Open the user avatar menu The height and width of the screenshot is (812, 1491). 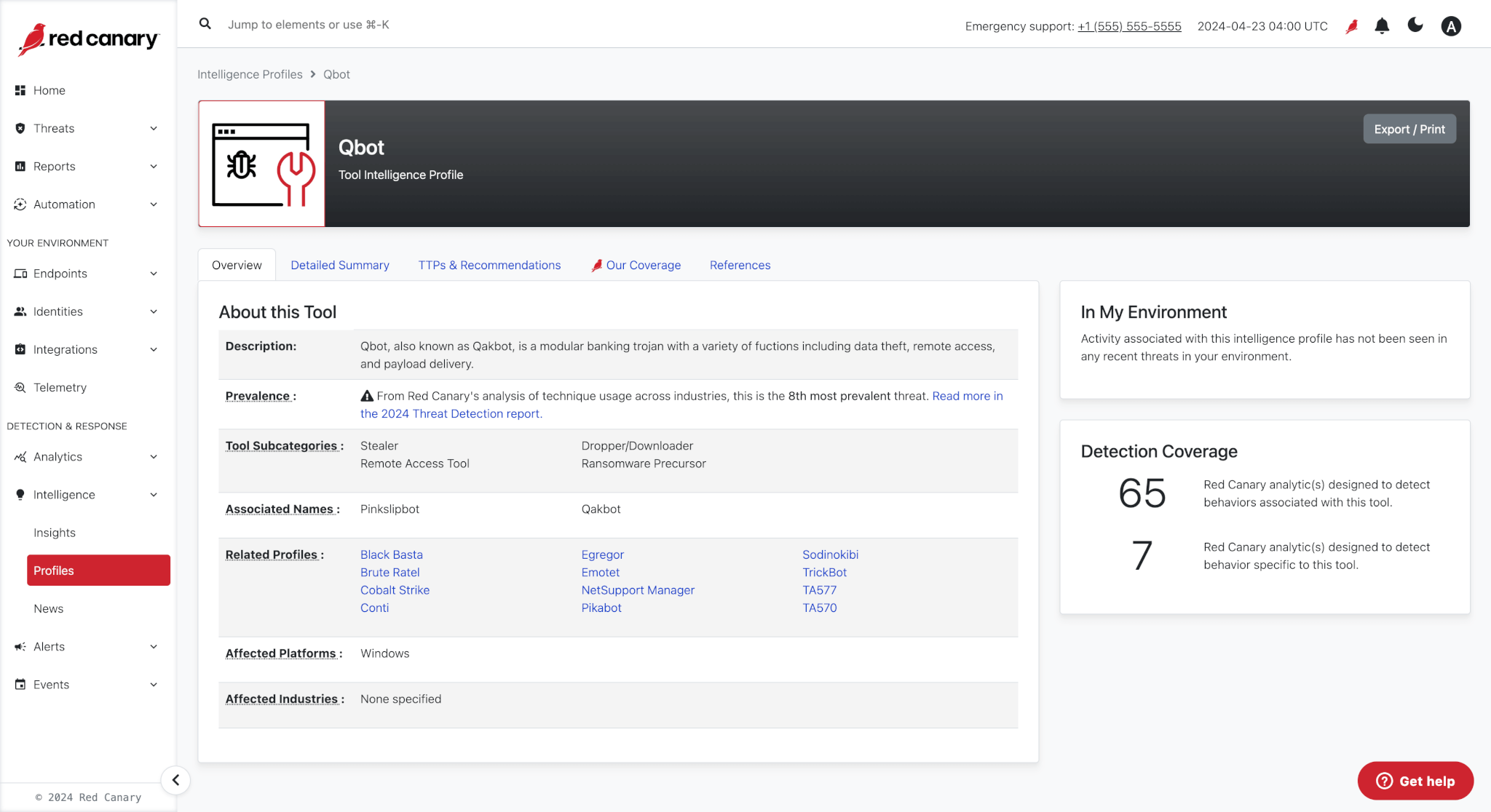[1451, 26]
